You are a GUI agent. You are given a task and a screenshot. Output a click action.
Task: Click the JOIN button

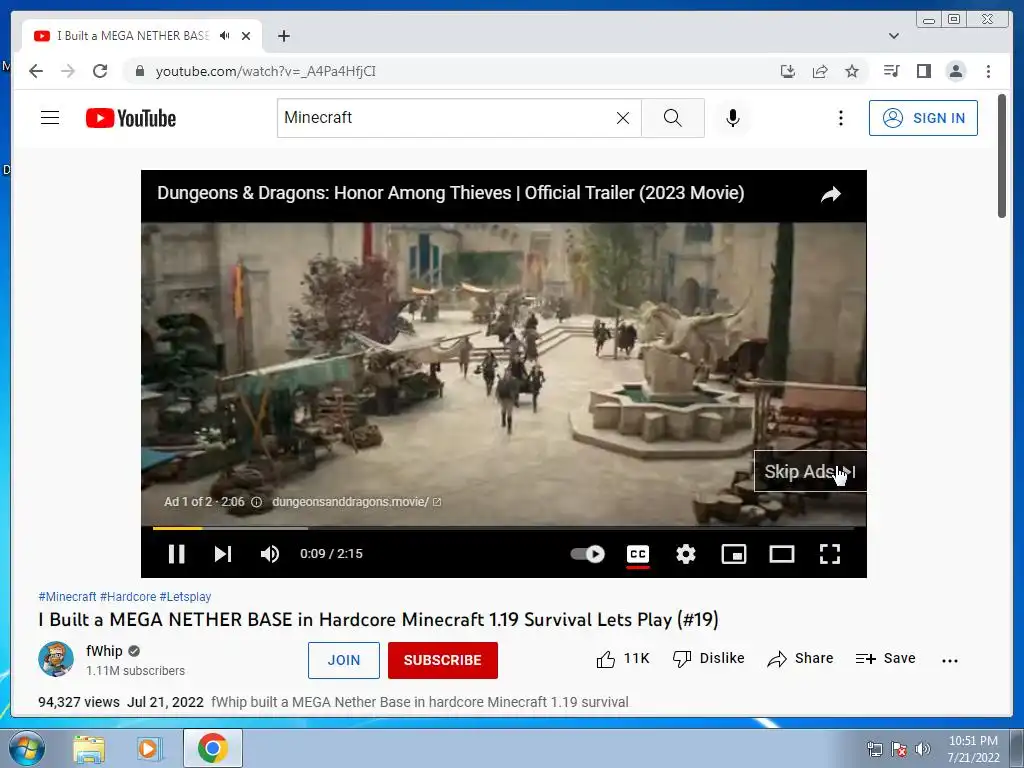click(x=344, y=660)
